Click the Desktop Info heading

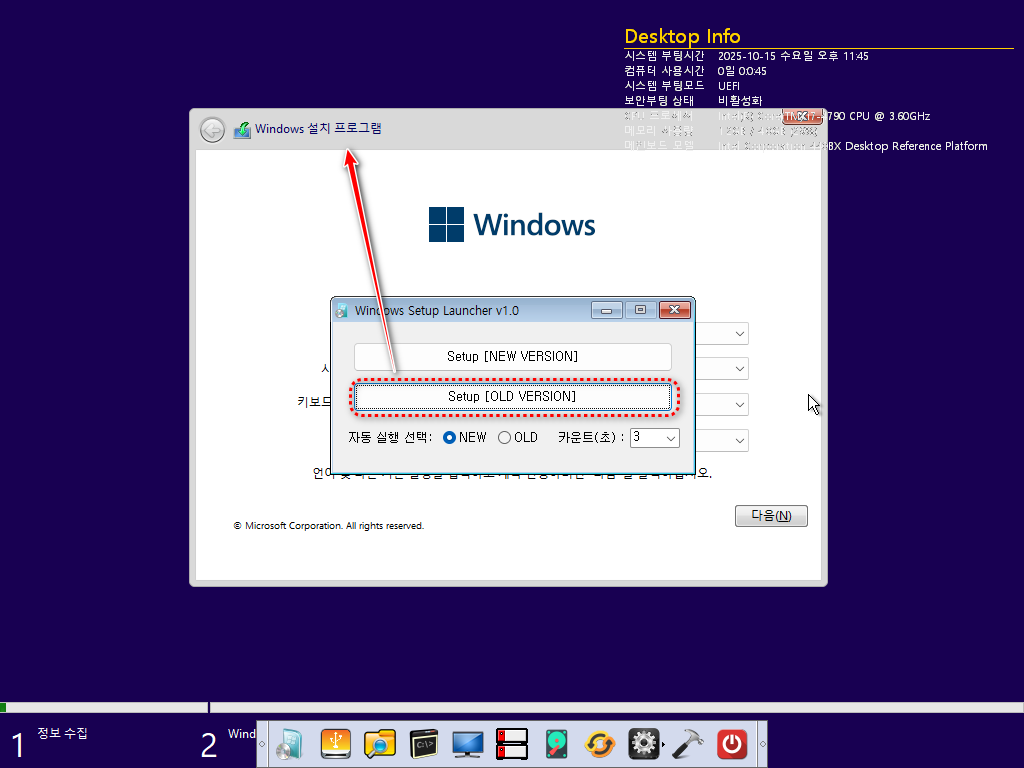tap(682, 36)
